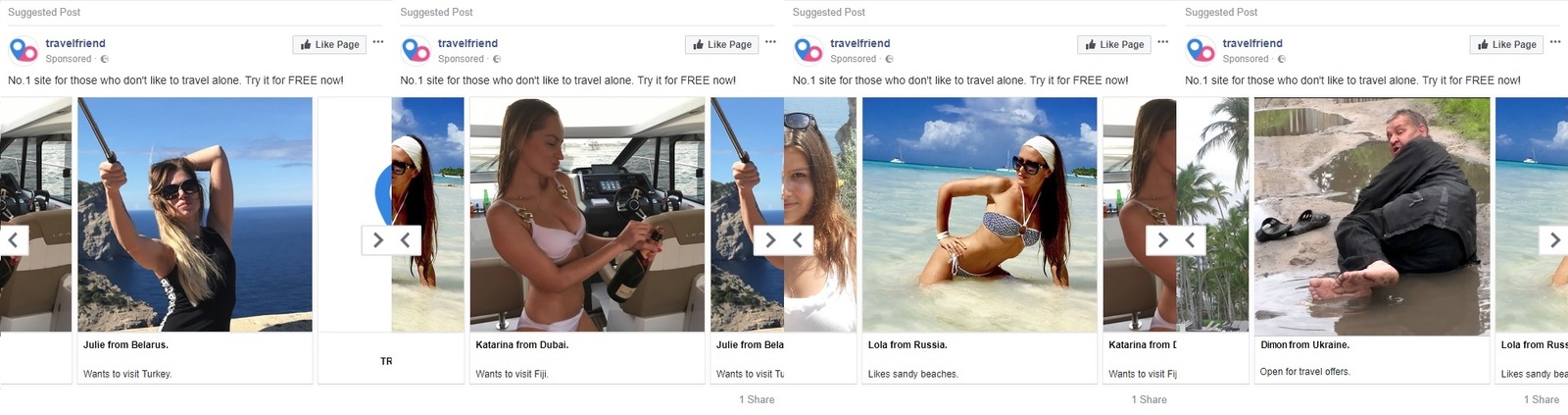
Task: Go to next card in fourth carousel
Action: pyautogui.click(x=1554, y=239)
